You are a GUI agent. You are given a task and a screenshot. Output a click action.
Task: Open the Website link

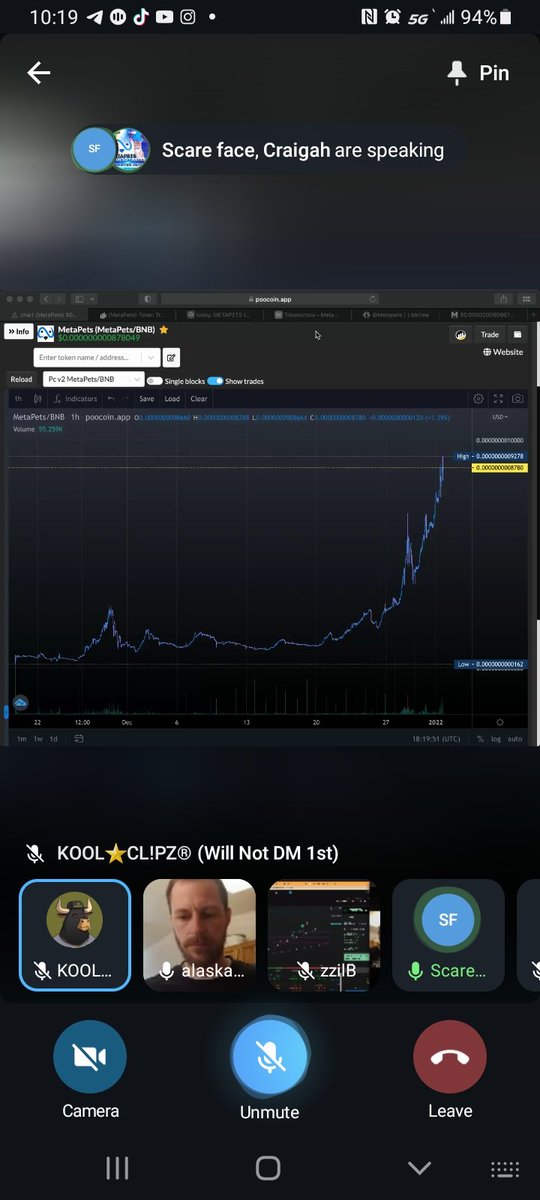503,352
